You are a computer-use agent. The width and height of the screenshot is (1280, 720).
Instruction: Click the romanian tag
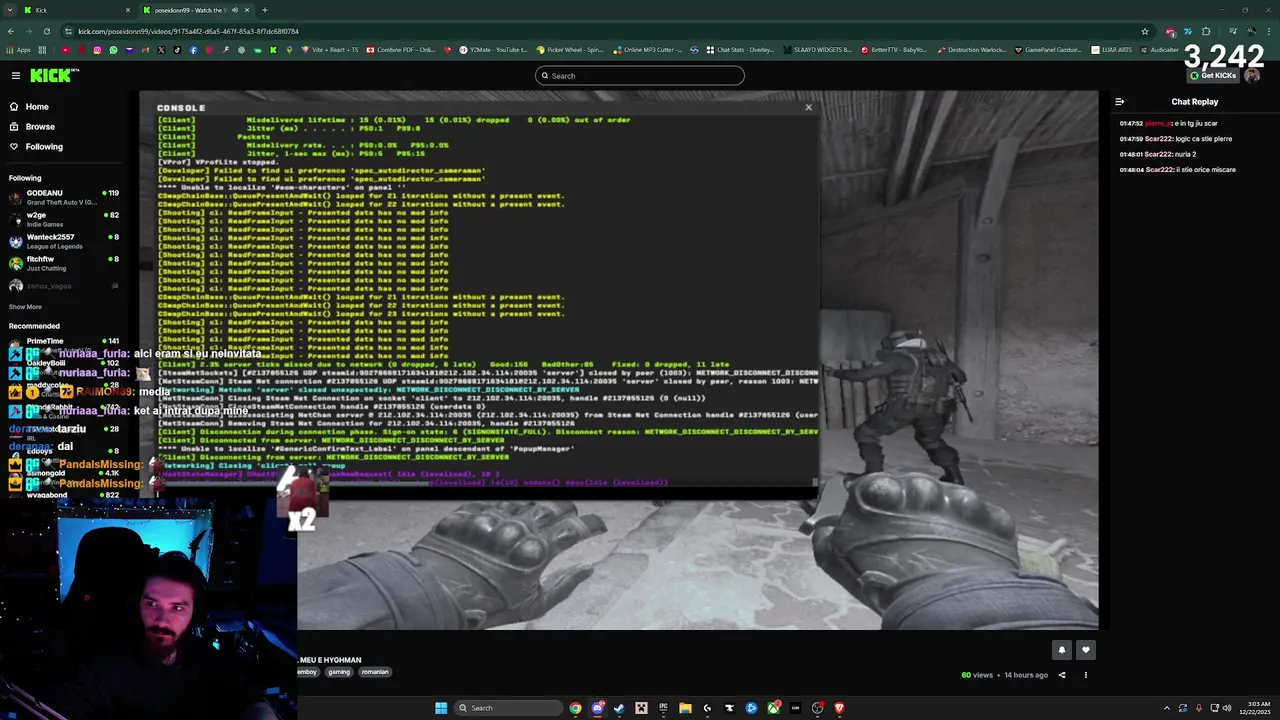[x=375, y=672]
